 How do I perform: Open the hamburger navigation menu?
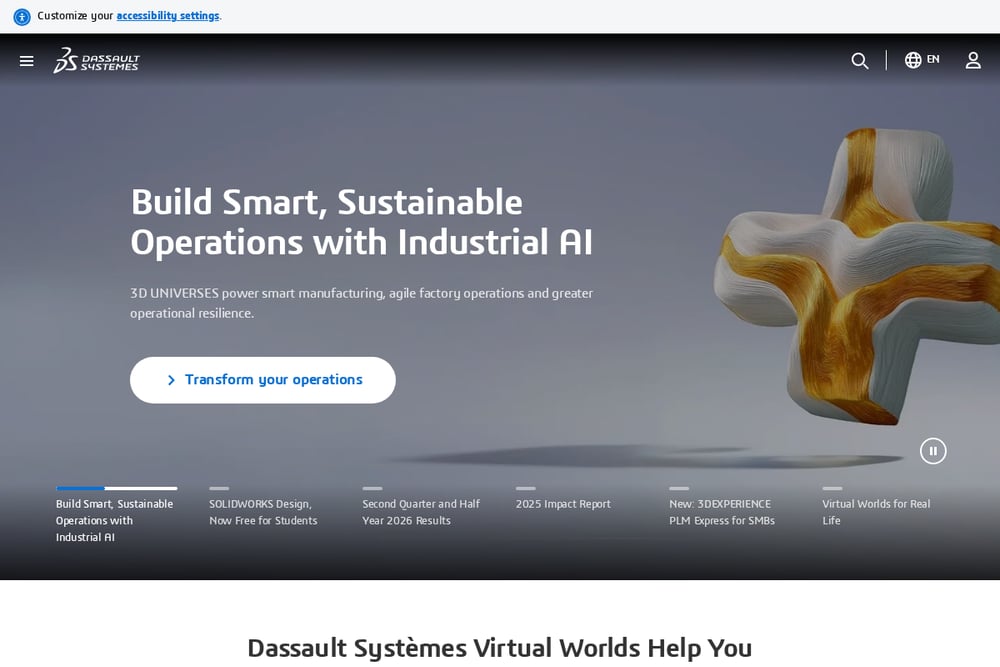pos(26,61)
